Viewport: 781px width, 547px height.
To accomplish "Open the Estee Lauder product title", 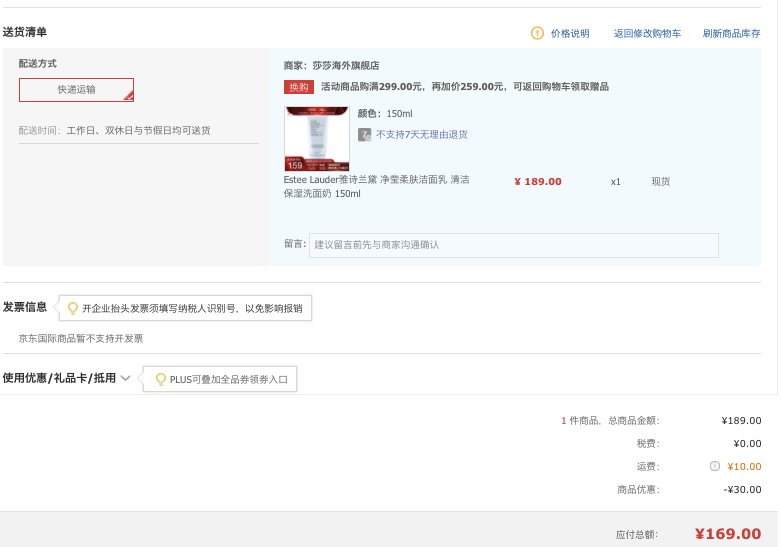I will tap(377, 186).
